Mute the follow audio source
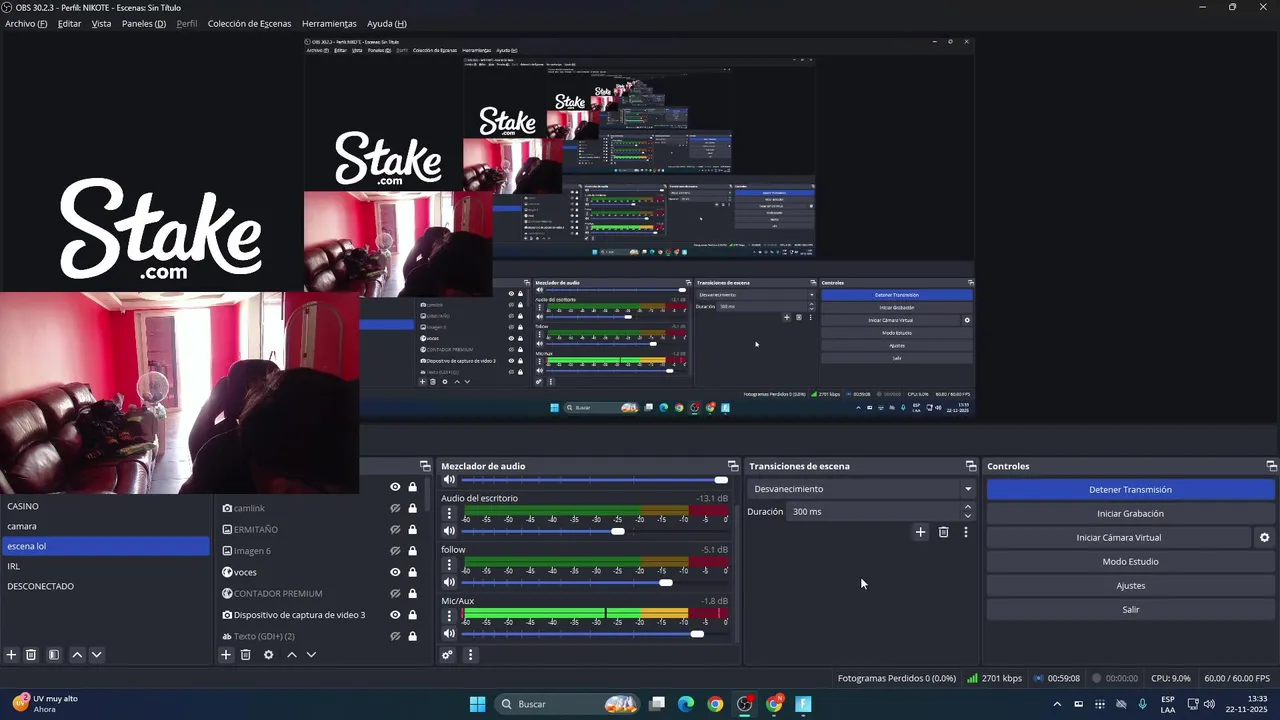The image size is (1280, 720). [x=449, y=582]
